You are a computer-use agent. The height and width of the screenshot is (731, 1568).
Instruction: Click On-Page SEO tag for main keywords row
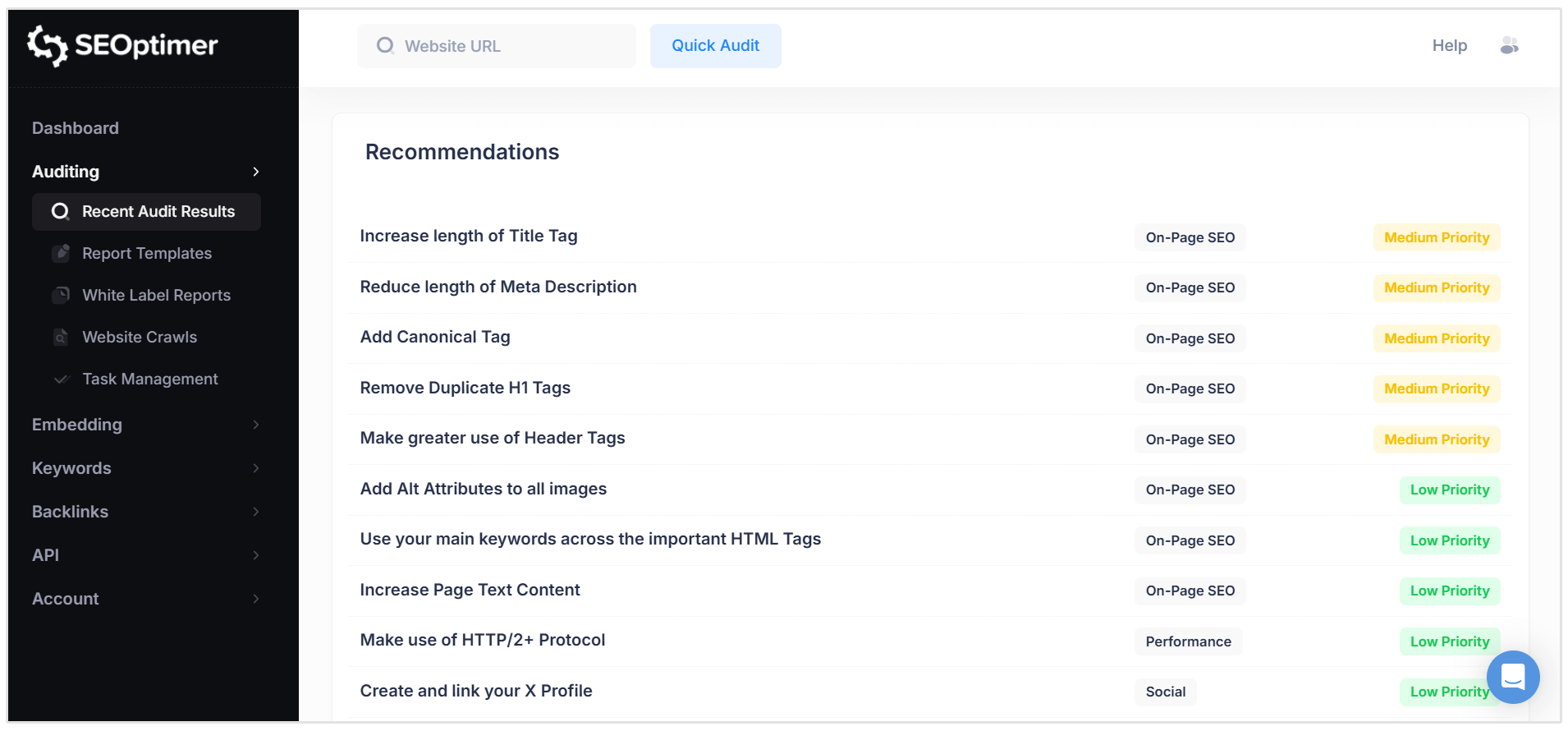click(x=1190, y=540)
